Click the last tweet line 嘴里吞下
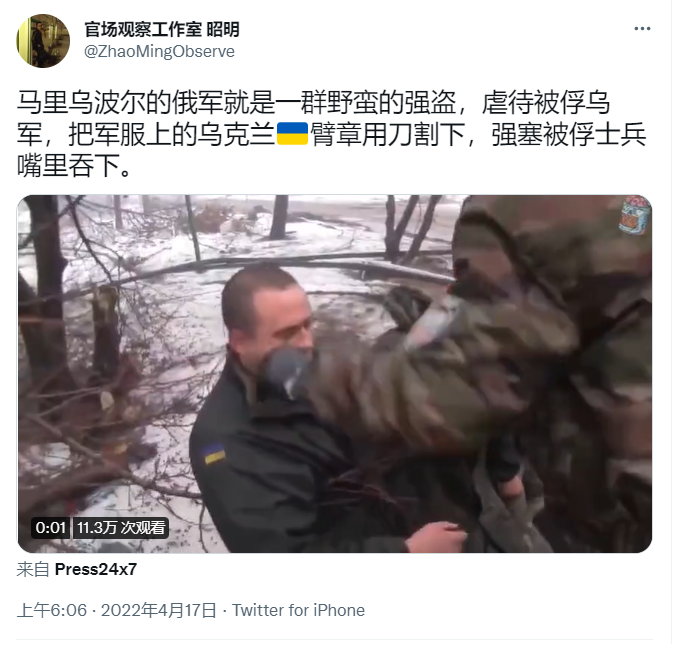The height and width of the screenshot is (645, 675). click(74, 166)
